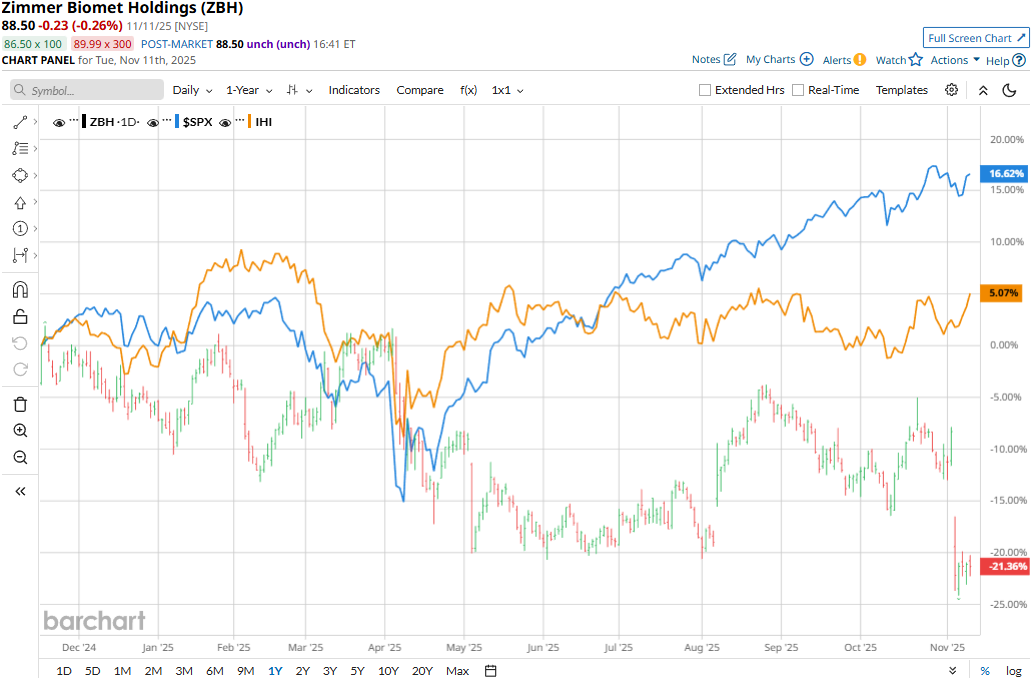
Task: Delete drawings with the trash icon
Action: (20, 404)
